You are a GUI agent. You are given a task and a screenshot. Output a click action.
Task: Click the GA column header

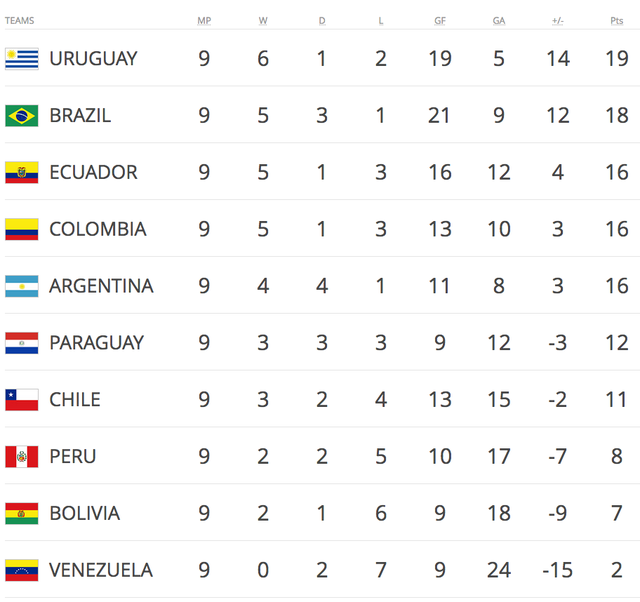click(498, 20)
